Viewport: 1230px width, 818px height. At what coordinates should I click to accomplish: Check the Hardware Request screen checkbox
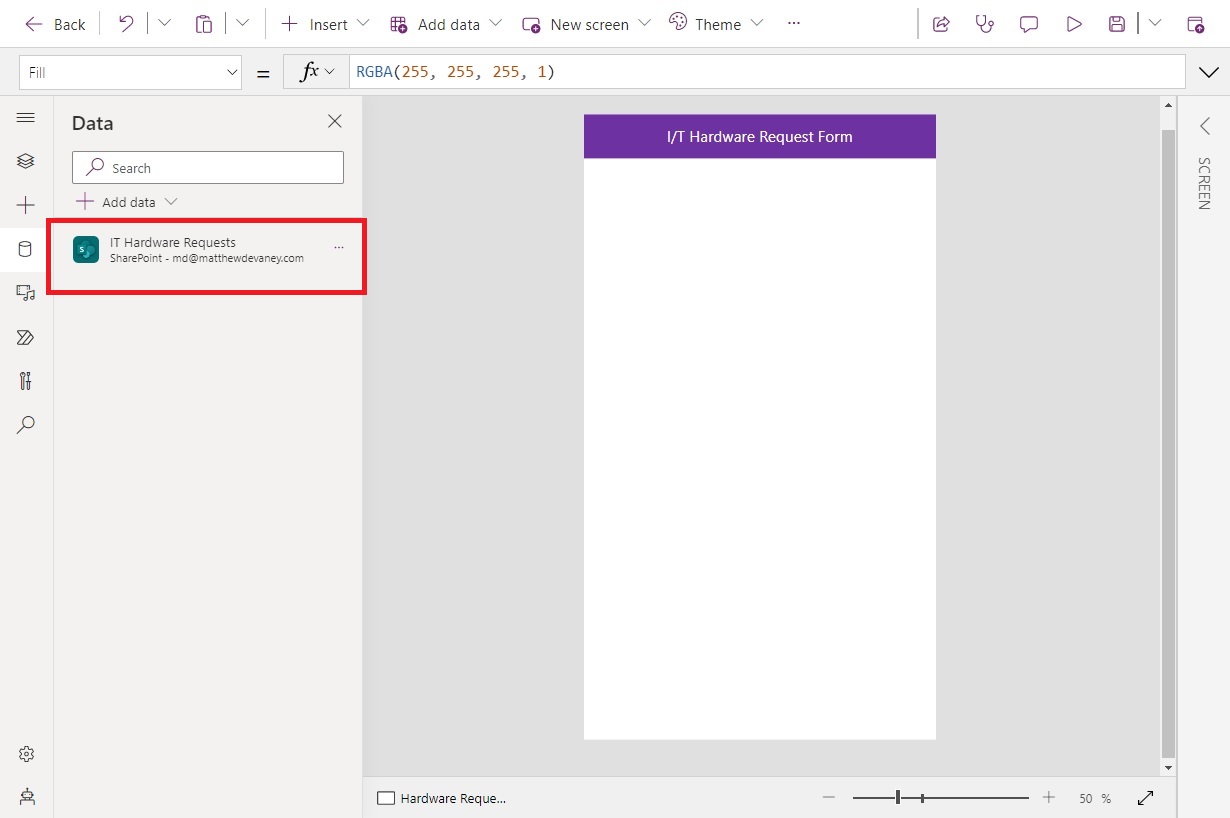[384, 798]
